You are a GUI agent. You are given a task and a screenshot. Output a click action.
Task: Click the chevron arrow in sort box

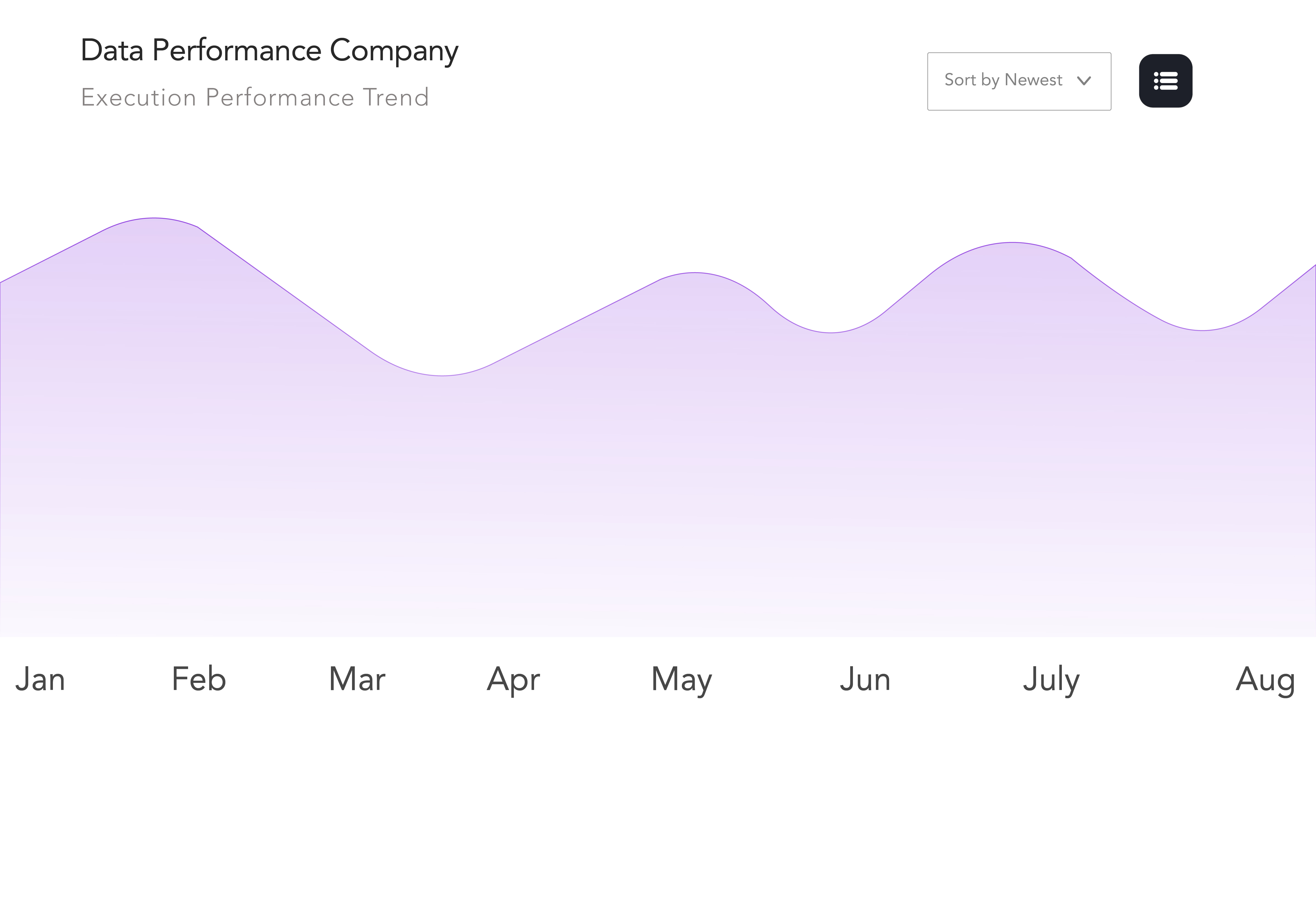pos(1083,81)
